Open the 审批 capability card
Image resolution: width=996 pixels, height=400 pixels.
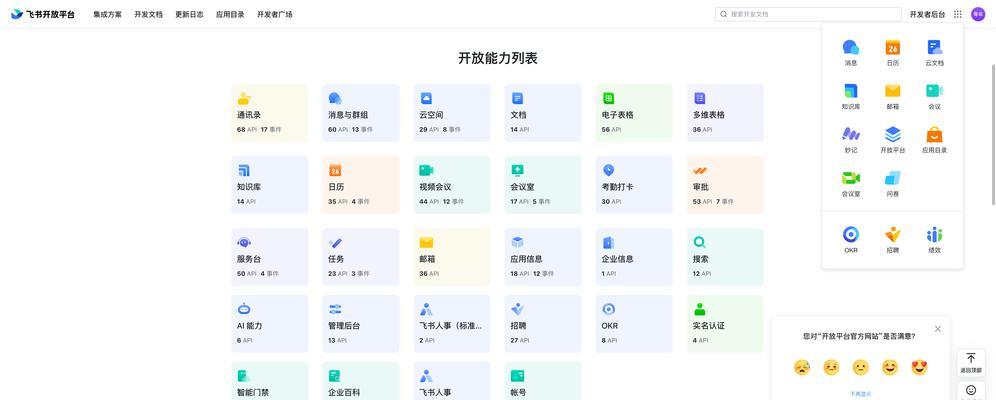725,185
